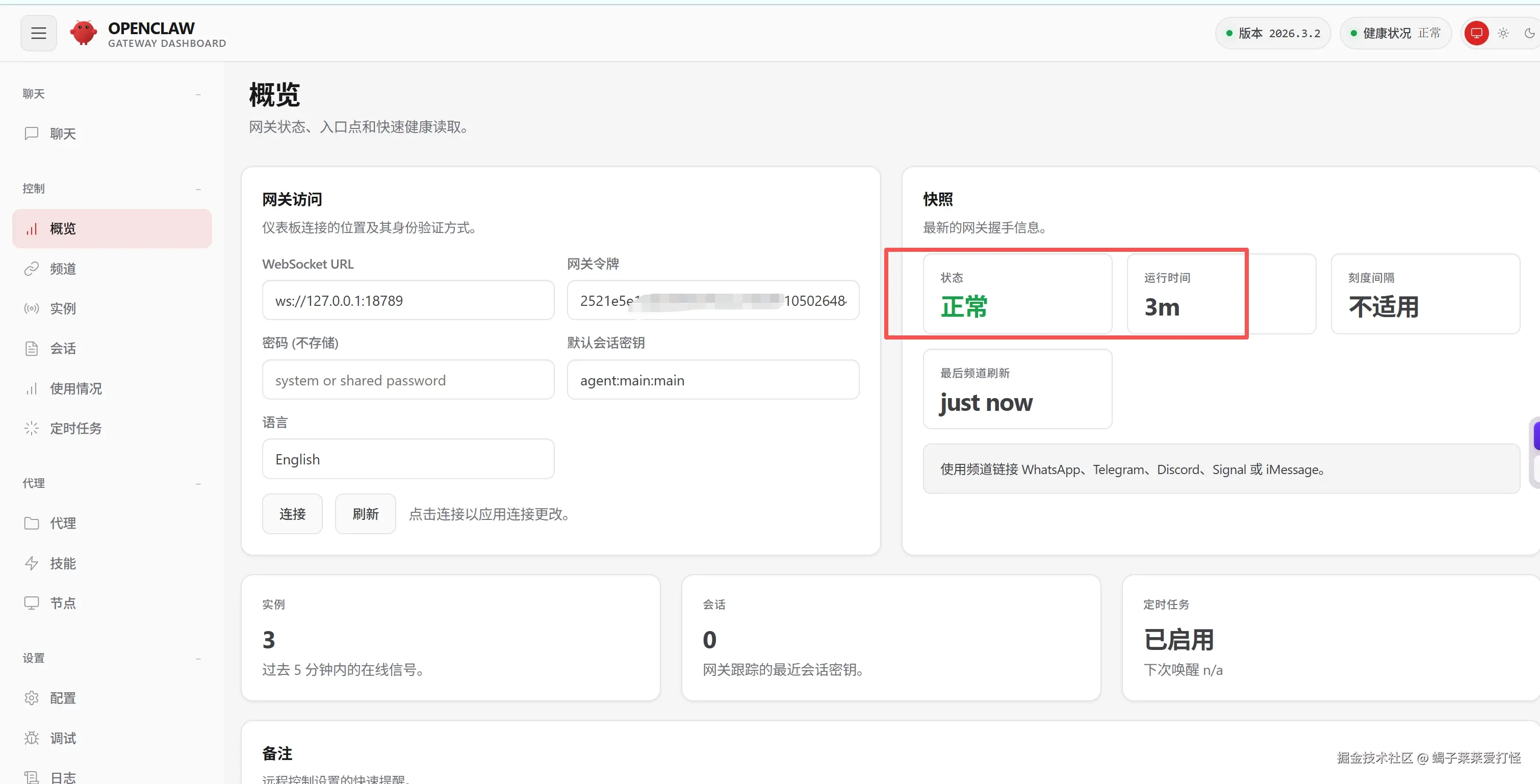This screenshot has height=784, width=1540.
Task: Open 实例 via its broadcast icon
Action: (x=31, y=308)
